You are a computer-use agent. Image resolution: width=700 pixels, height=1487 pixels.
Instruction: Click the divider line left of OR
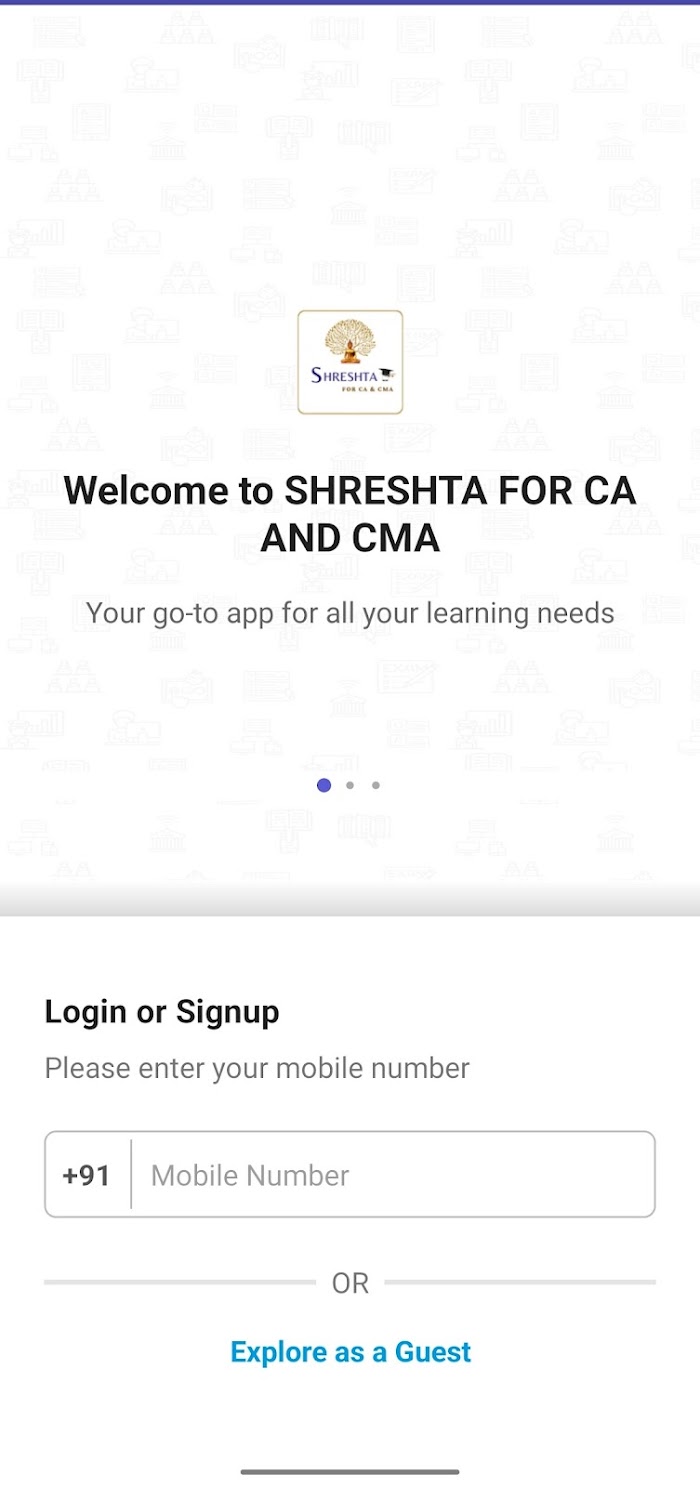point(180,1282)
